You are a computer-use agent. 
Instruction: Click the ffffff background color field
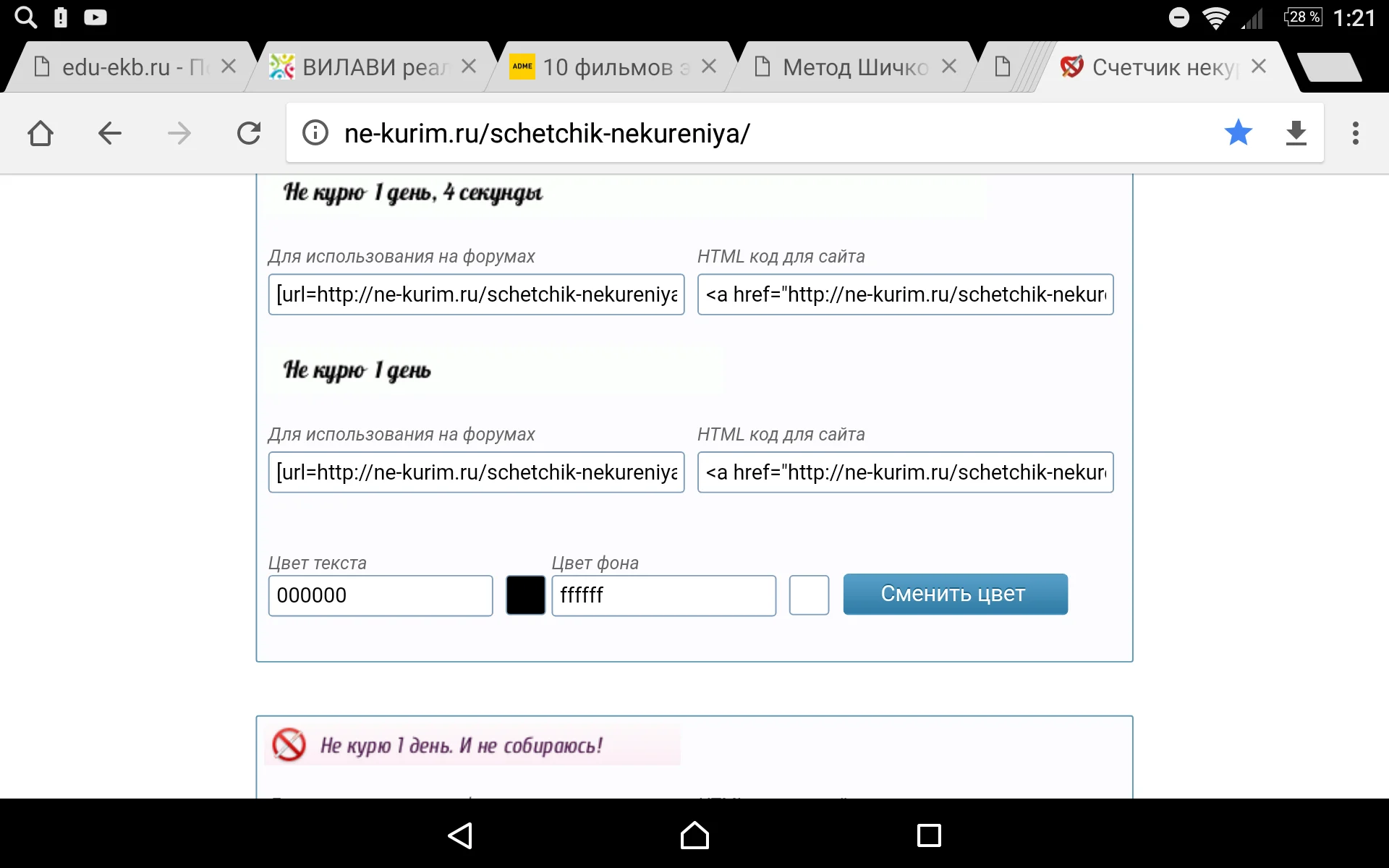pyautogui.click(x=663, y=595)
